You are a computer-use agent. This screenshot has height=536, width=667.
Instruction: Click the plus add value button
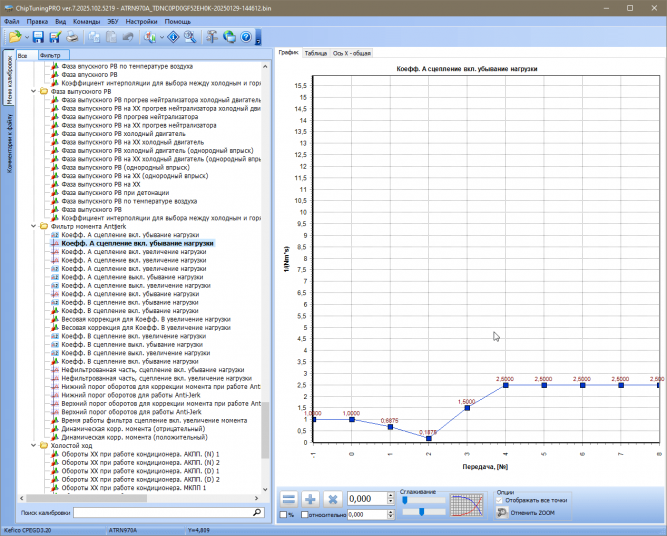[311, 499]
